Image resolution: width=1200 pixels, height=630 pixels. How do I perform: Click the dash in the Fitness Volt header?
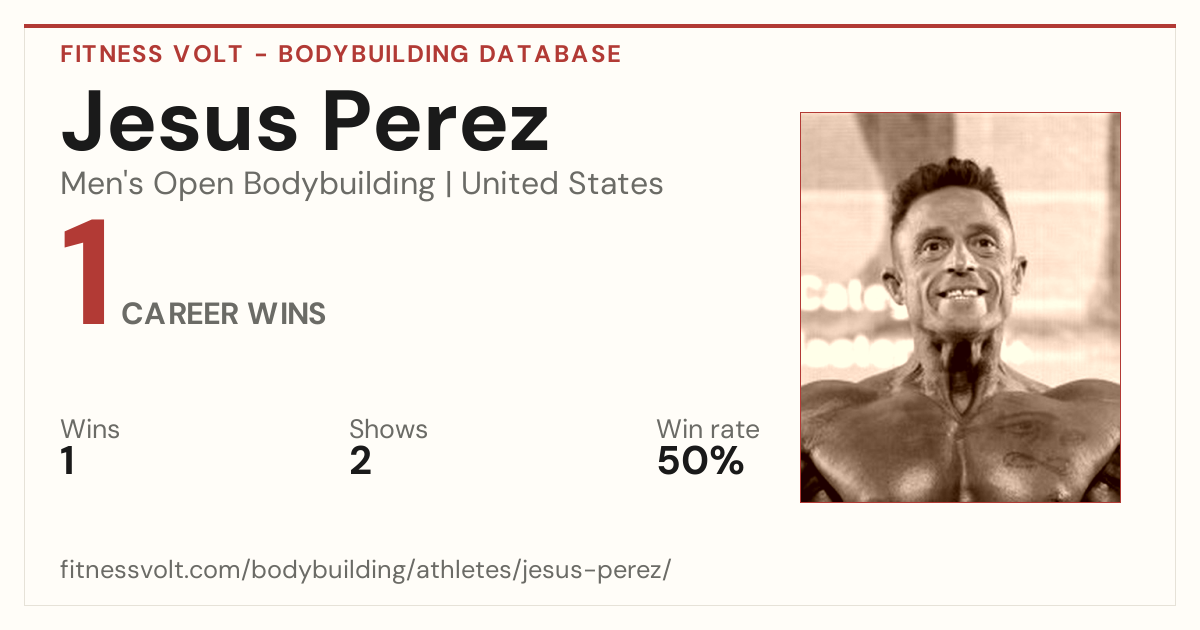click(x=261, y=55)
